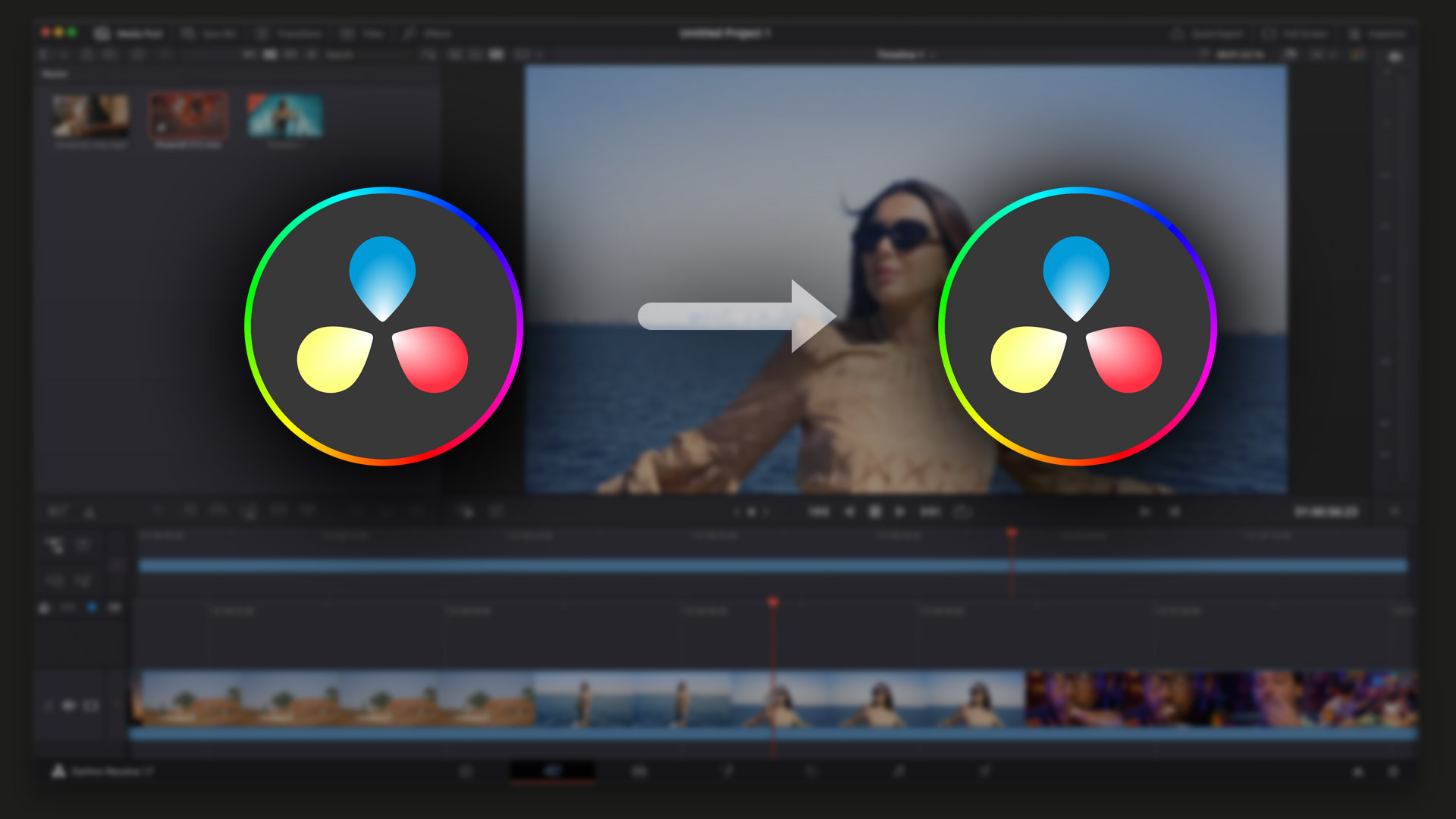
Task: Select the third media pool clip thumbnail
Action: [x=285, y=115]
